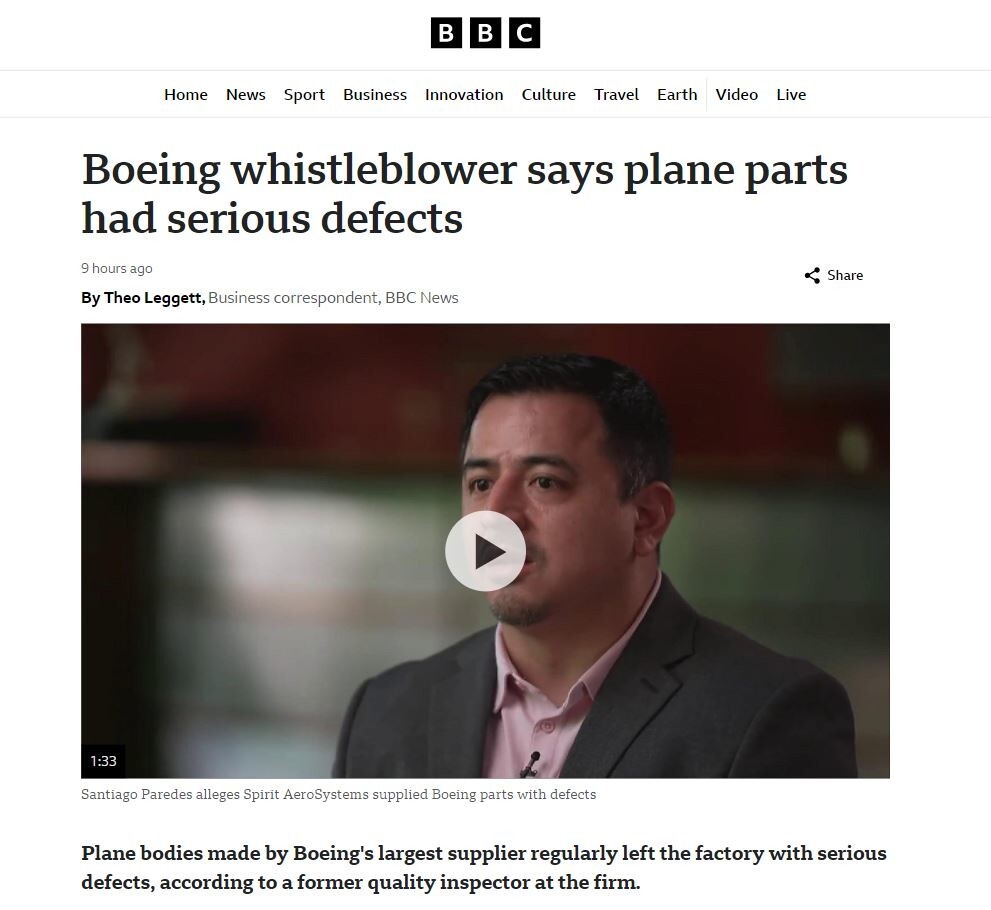
Task: Navigate to Culture
Action: (549, 95)
